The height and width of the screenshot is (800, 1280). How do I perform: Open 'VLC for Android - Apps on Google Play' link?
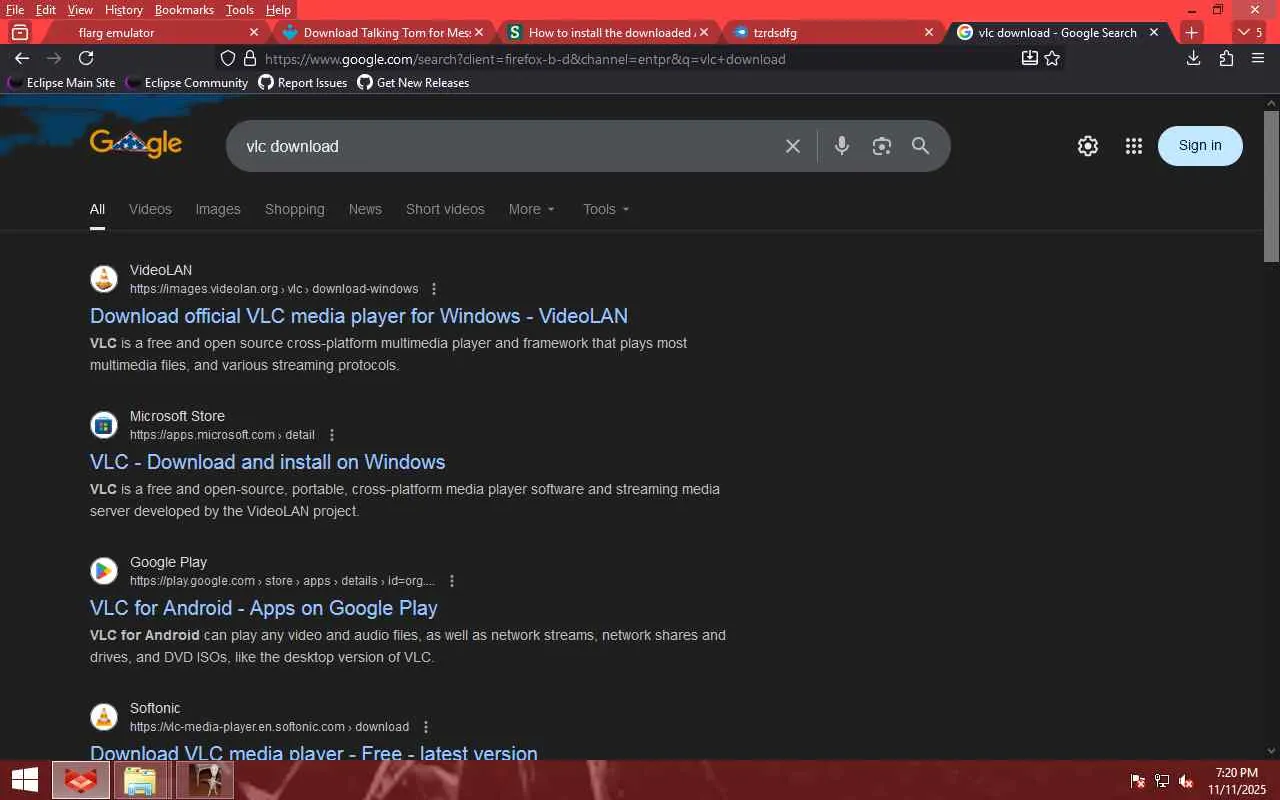coord(264,608)
